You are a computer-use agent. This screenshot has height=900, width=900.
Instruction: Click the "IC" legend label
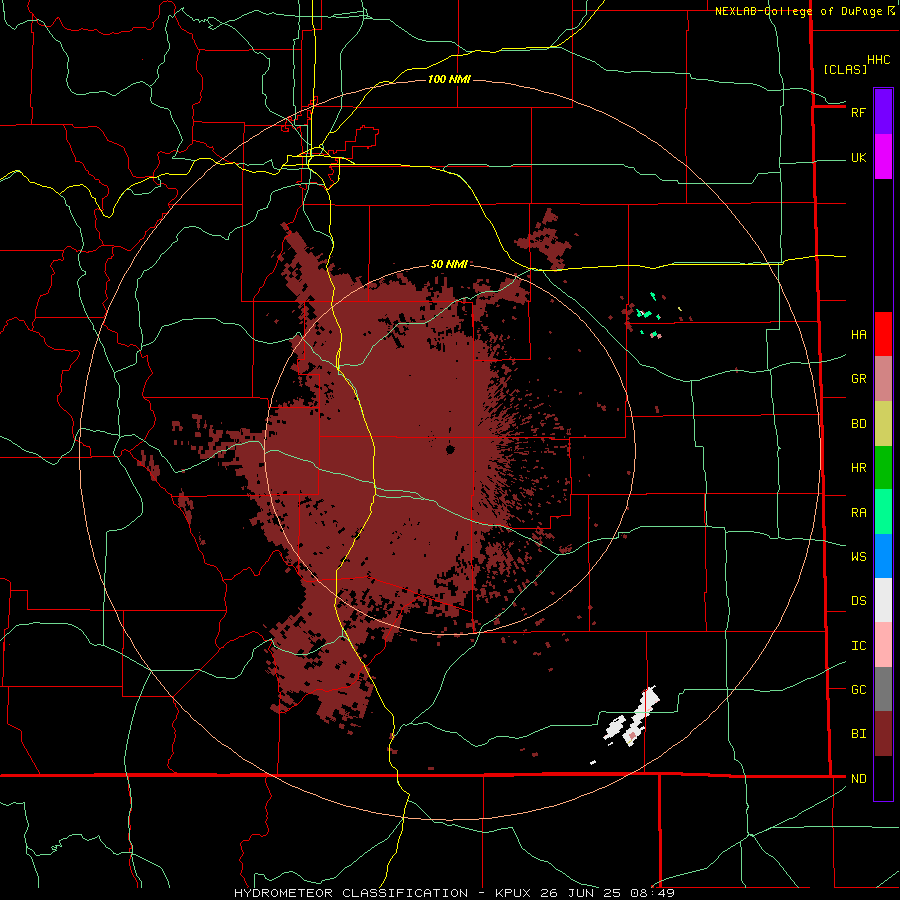click(858, 646)
